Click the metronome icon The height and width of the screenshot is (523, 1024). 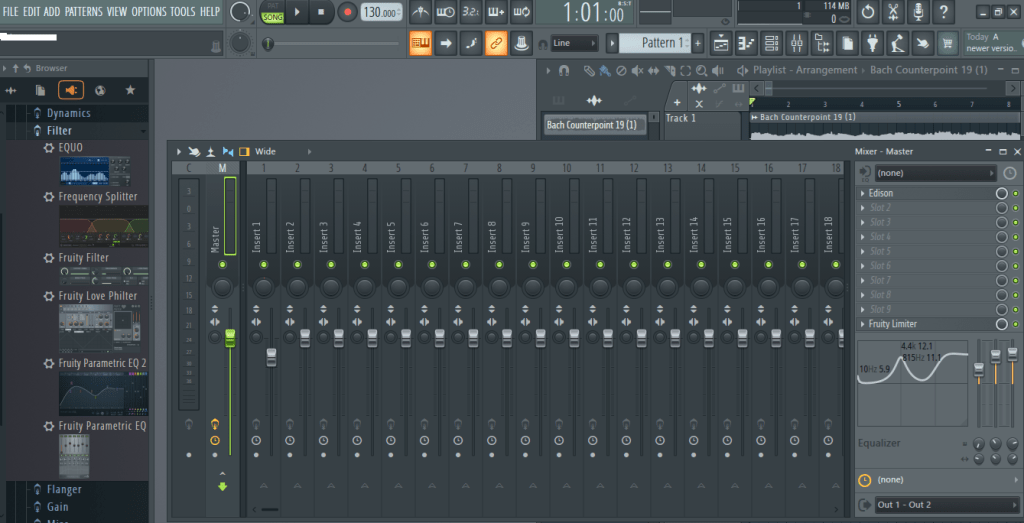click(420, 12)
